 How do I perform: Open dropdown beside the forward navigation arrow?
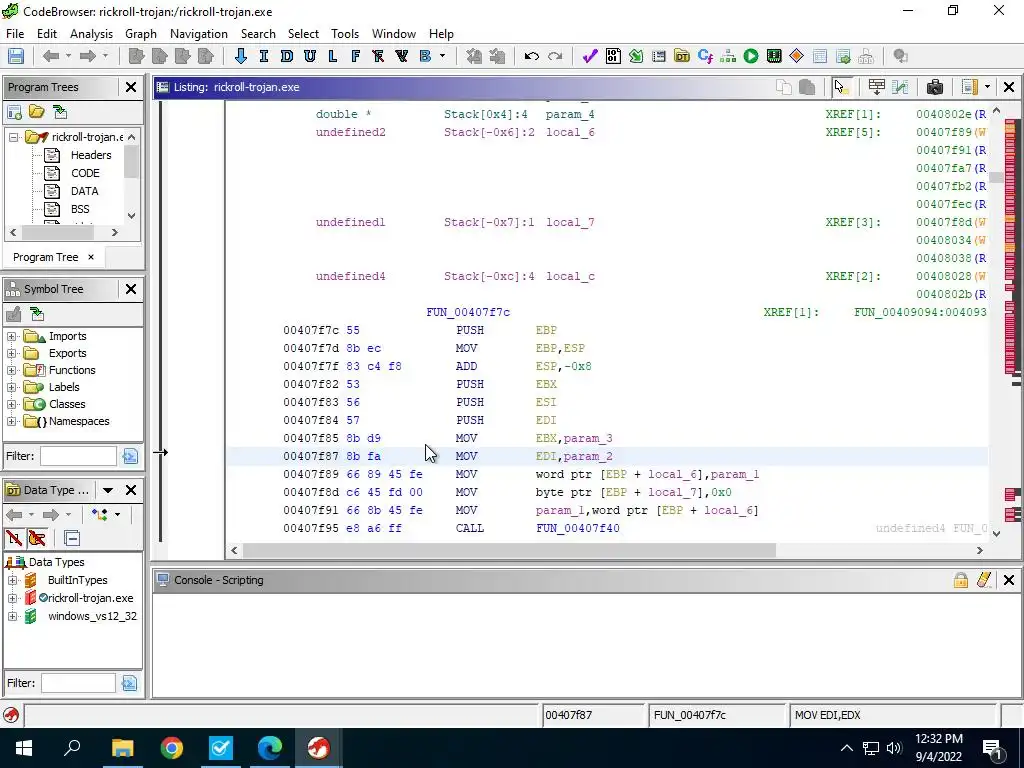(x=105, y=56)
